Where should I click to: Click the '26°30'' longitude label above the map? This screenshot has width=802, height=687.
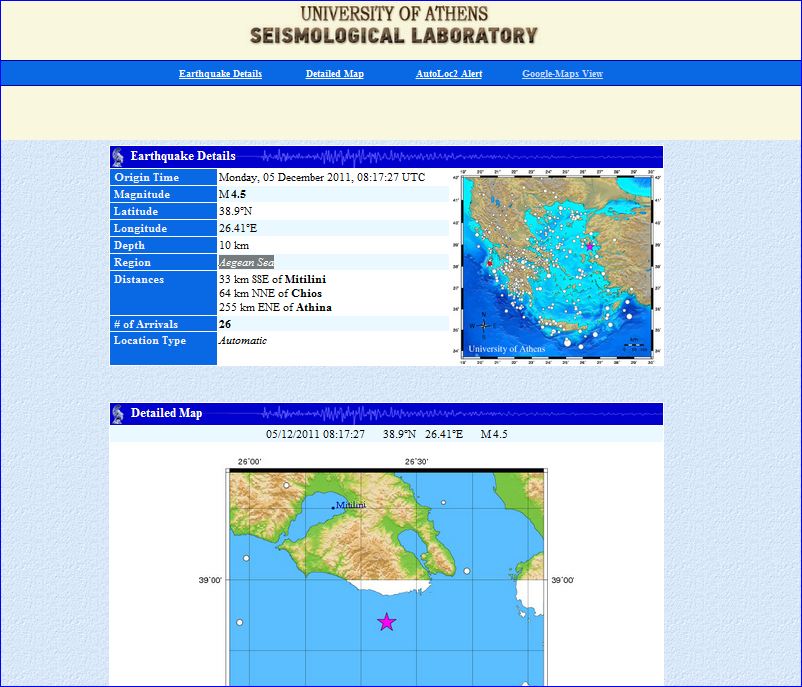coord(416,462)
